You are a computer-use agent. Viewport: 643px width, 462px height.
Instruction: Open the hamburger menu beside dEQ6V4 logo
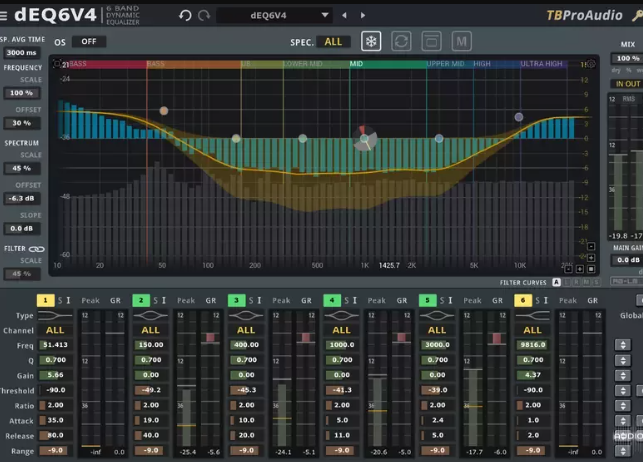coord(3,16)
